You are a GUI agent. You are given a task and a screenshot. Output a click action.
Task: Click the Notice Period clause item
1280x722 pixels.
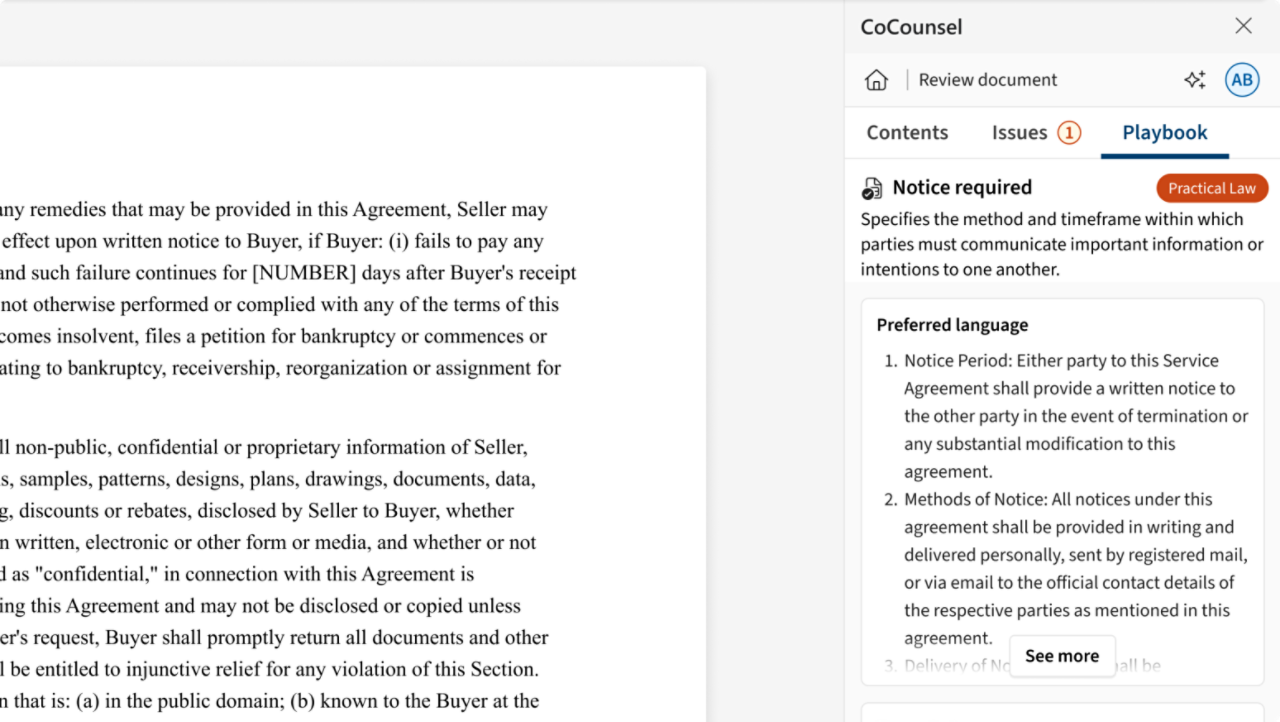click(1067, 416)
